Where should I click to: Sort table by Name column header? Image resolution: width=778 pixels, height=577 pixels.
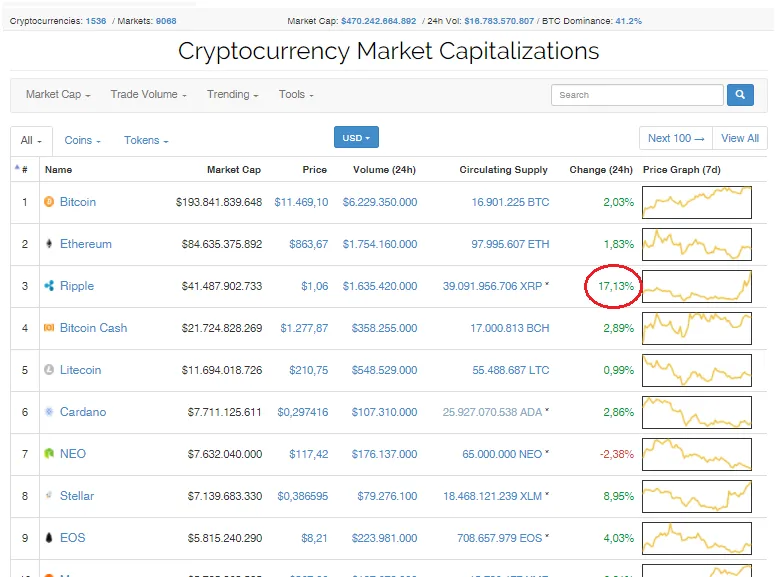pos(58,170)
